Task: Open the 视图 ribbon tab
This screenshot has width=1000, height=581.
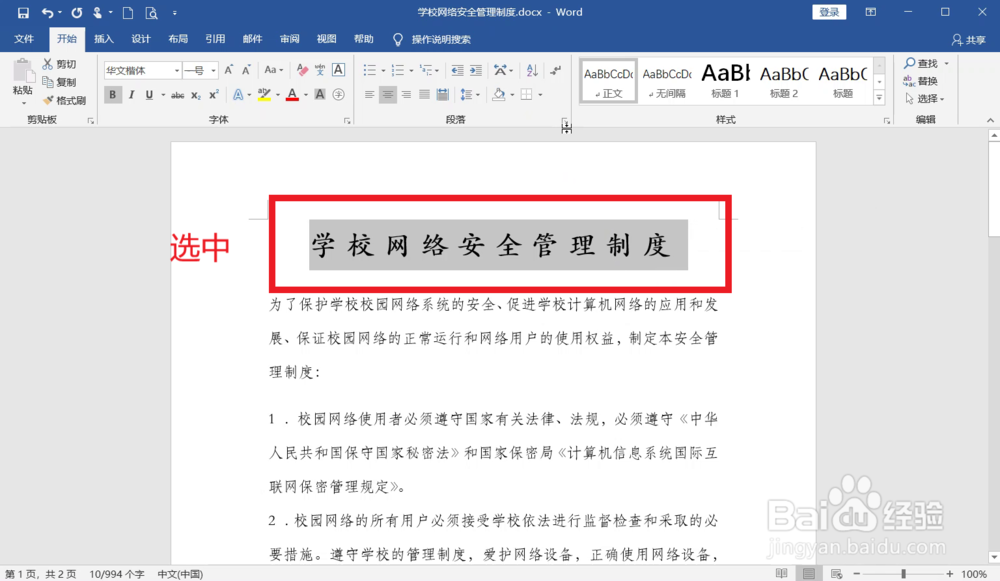Action: [326, 38]
